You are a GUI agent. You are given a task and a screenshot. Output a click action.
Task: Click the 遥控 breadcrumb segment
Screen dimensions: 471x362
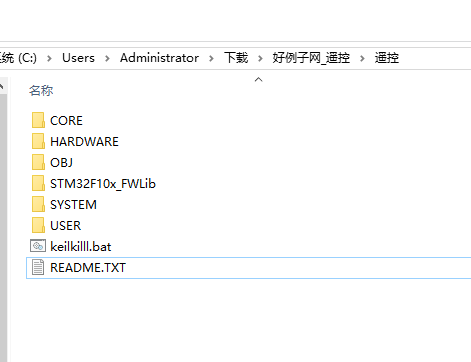click(387, 58)
